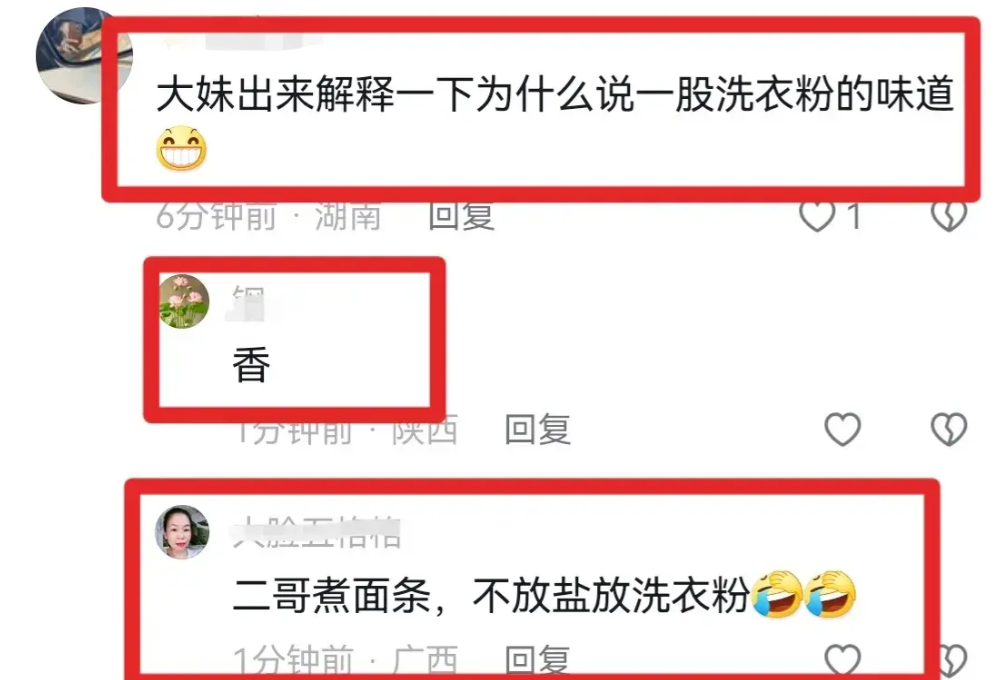Screen dimensions: 1008x680
Task: Tap the blurred username of Guangxi commenter
Action: [x=316, y=532]
